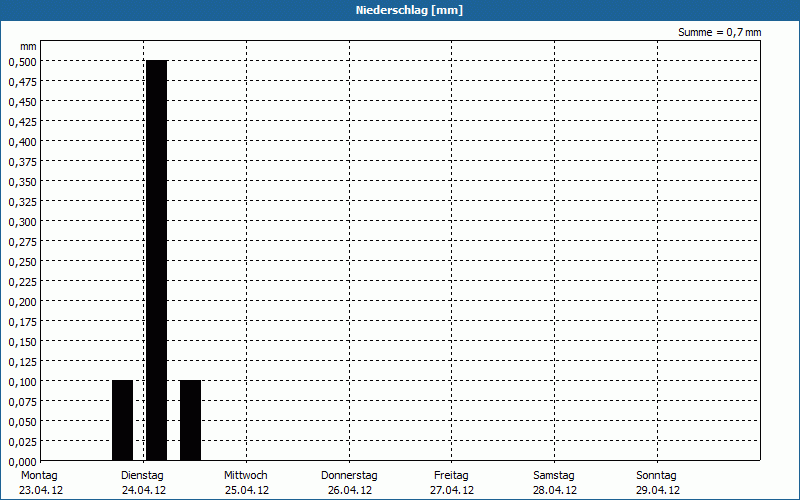This screenshot has width=800, height=500.
Task: Click the 0,500 y-axis value
Action: pyautogui.click(x=22, y=62)
